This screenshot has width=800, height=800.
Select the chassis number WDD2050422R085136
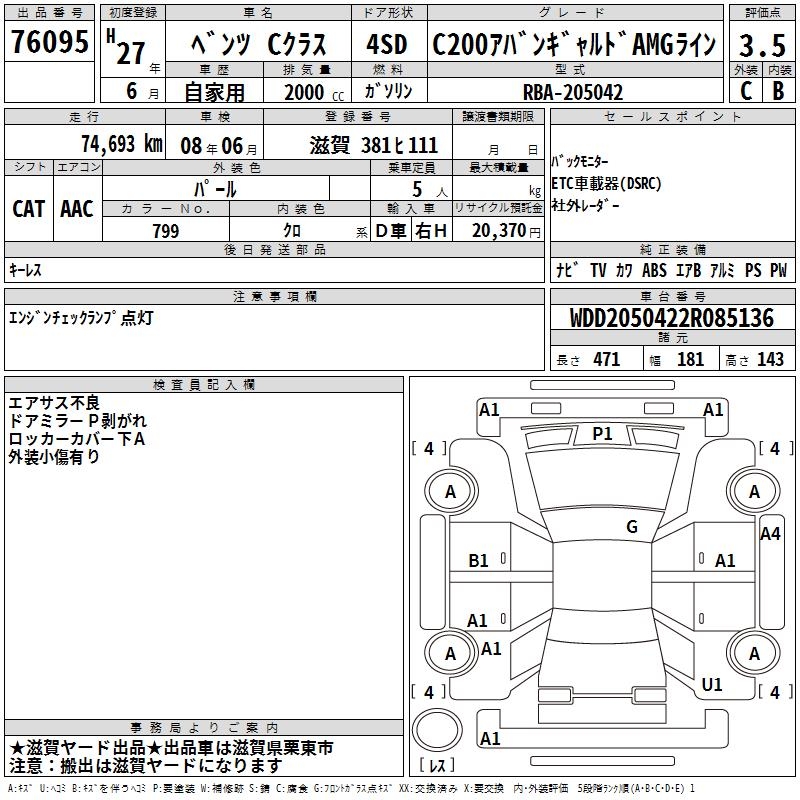(x=672, y=318)
